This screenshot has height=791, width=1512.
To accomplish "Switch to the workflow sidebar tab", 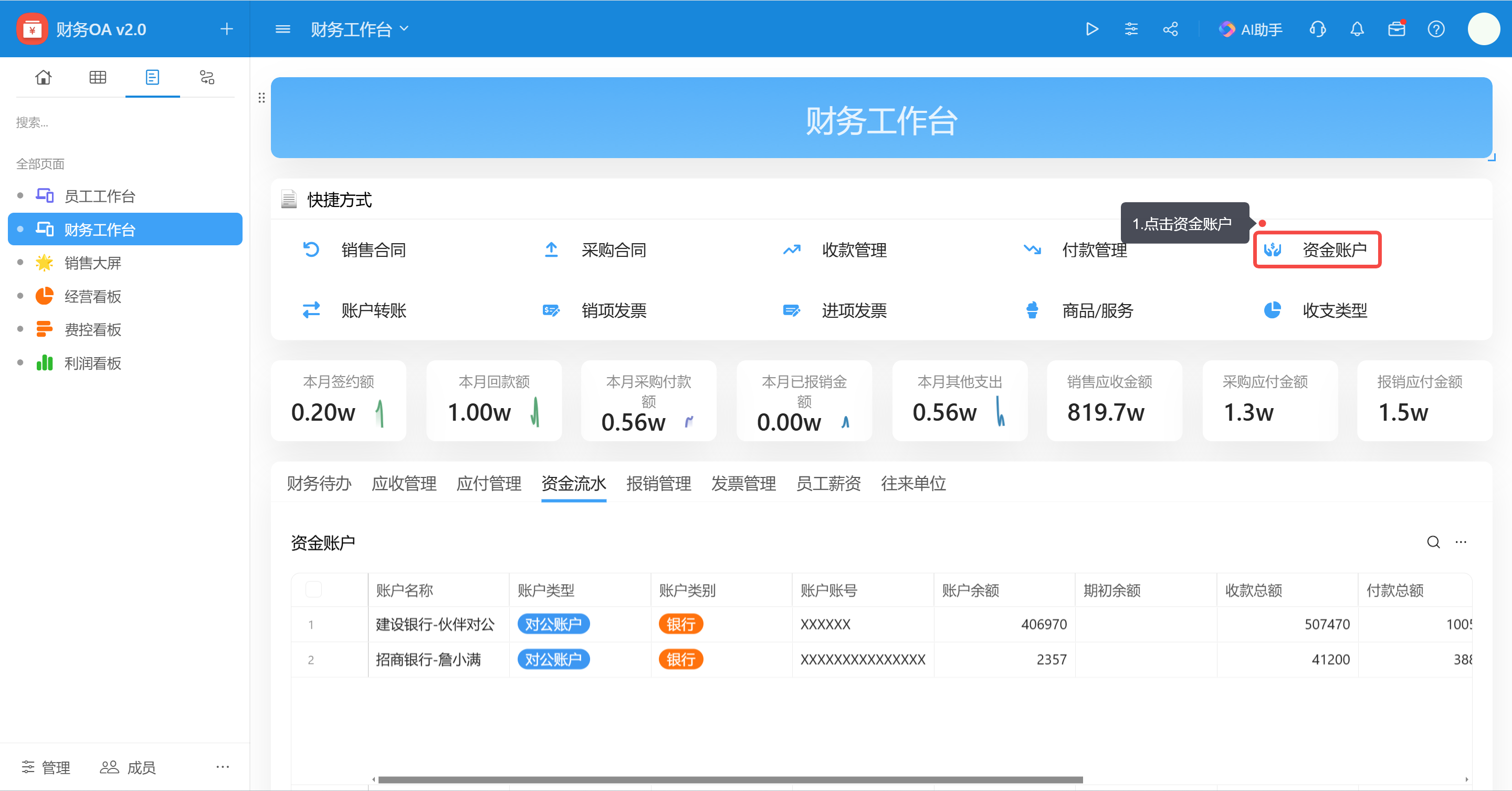I will [x=207, y=77].
